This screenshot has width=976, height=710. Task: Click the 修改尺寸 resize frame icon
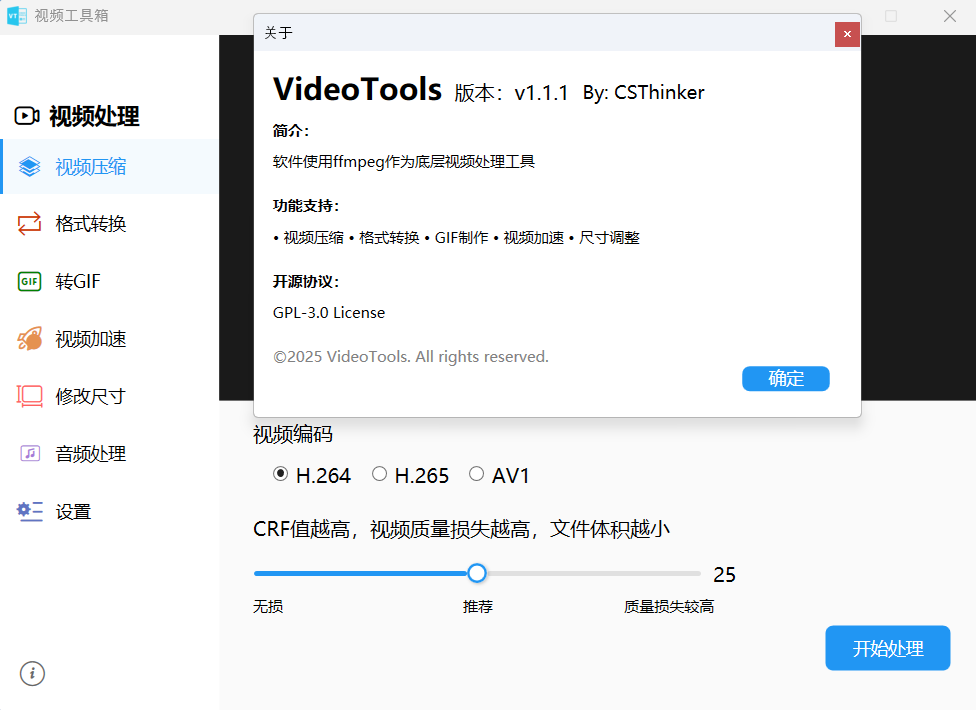point(29,396)
